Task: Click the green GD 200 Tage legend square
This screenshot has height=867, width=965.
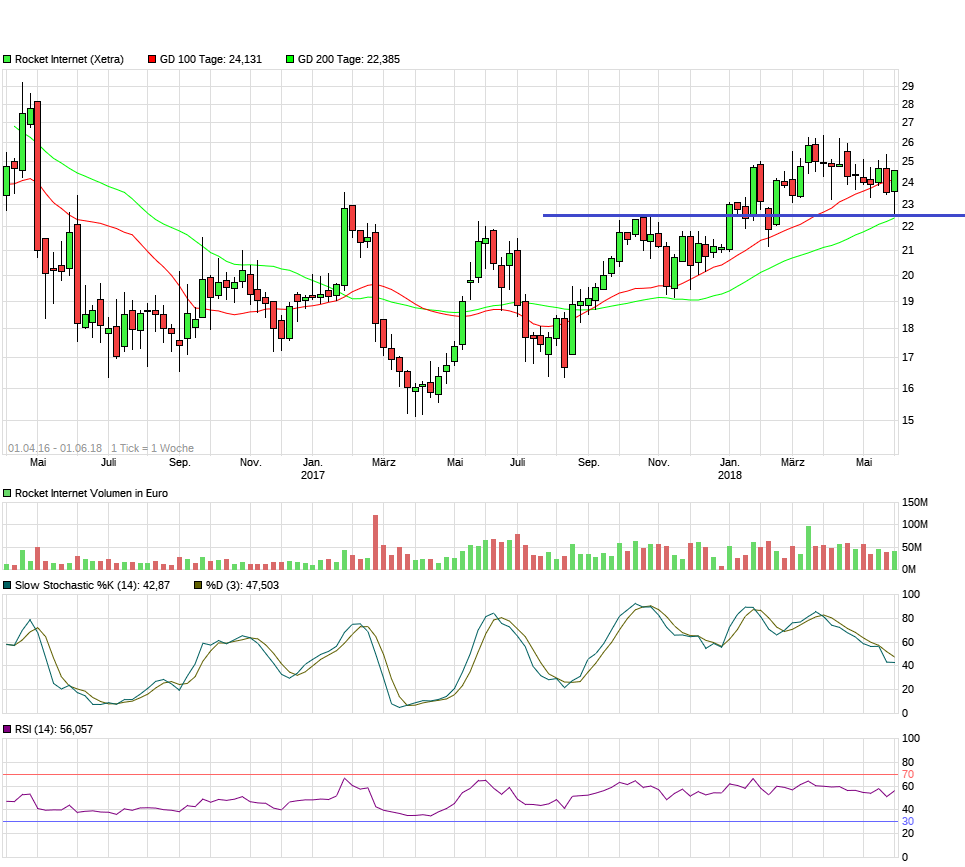Action: pyautogui.click(x=290, y=59)
